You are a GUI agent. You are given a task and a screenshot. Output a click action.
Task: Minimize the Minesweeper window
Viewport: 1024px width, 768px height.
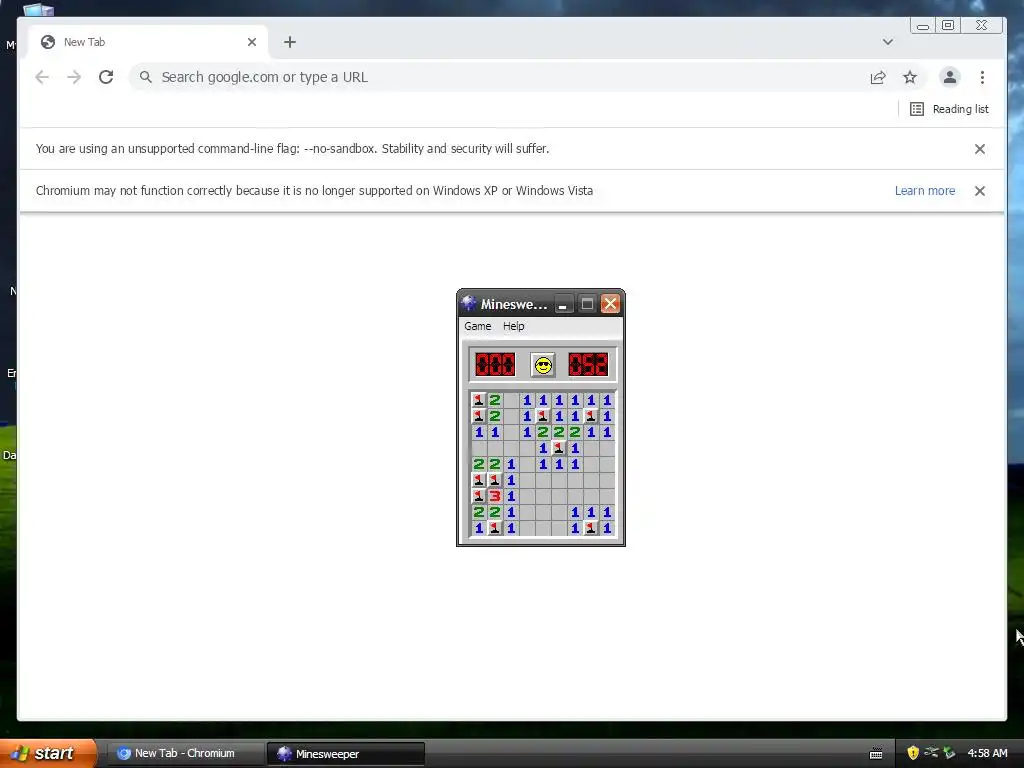tap(564, 304)
